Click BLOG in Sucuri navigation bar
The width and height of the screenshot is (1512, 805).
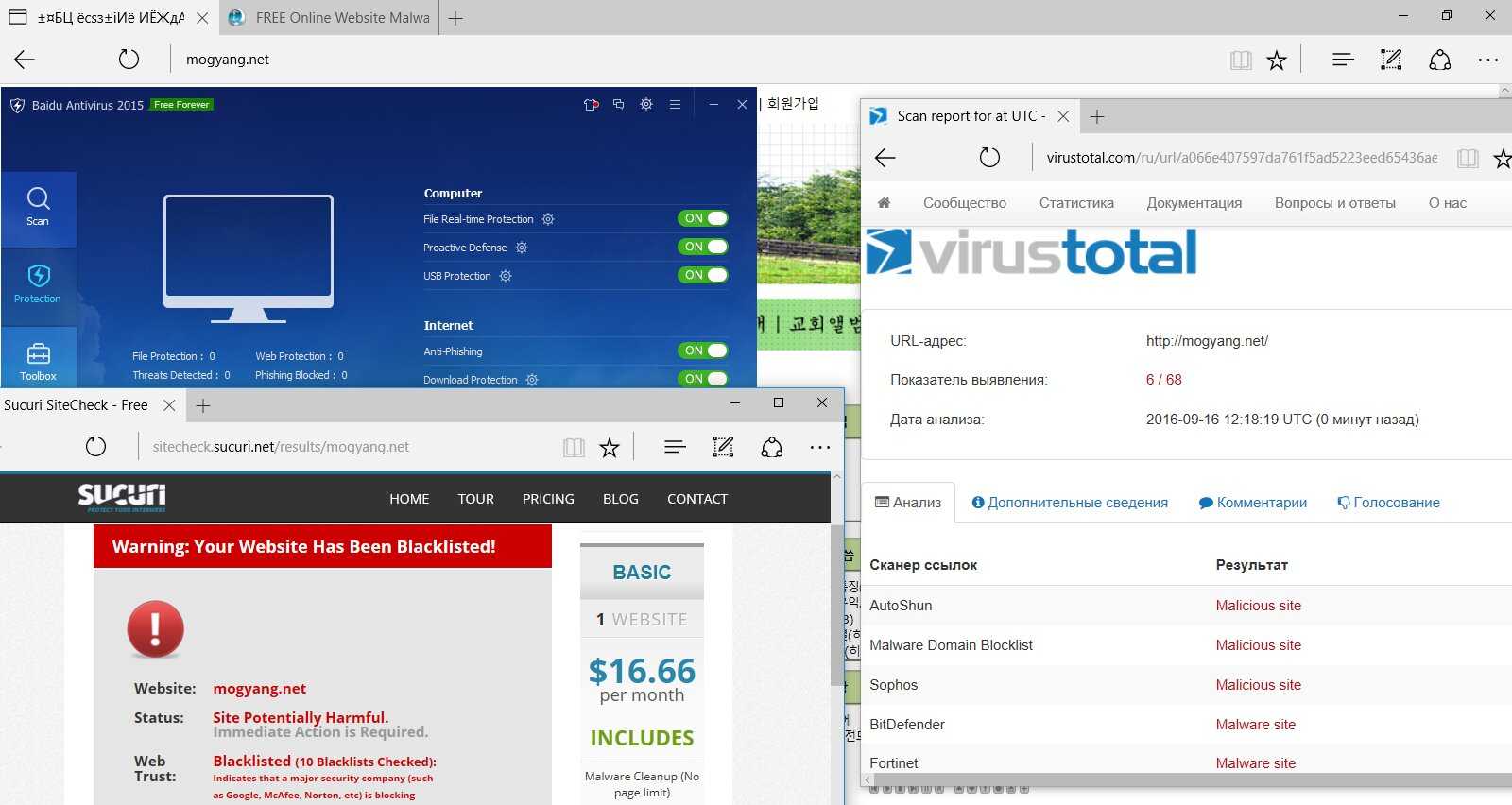click(x=621, y=499)
